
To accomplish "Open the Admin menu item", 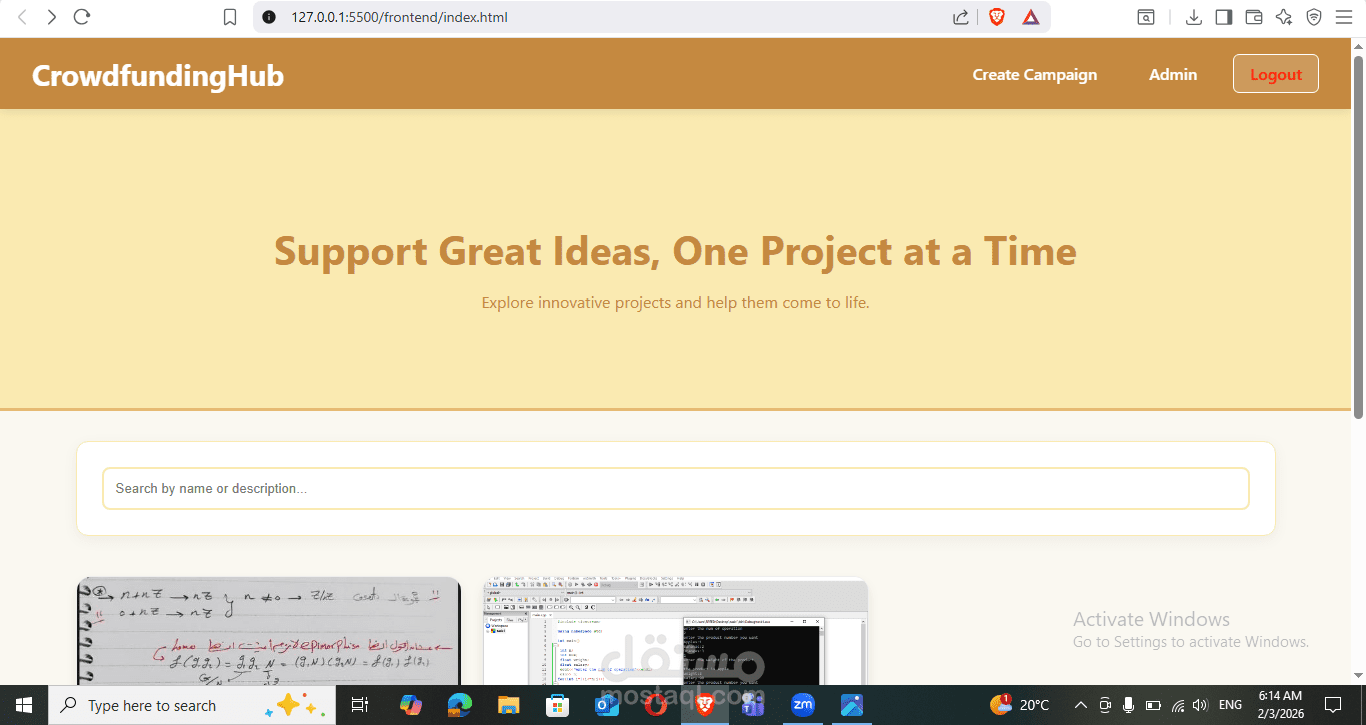I will click(x=1172, y=74).
